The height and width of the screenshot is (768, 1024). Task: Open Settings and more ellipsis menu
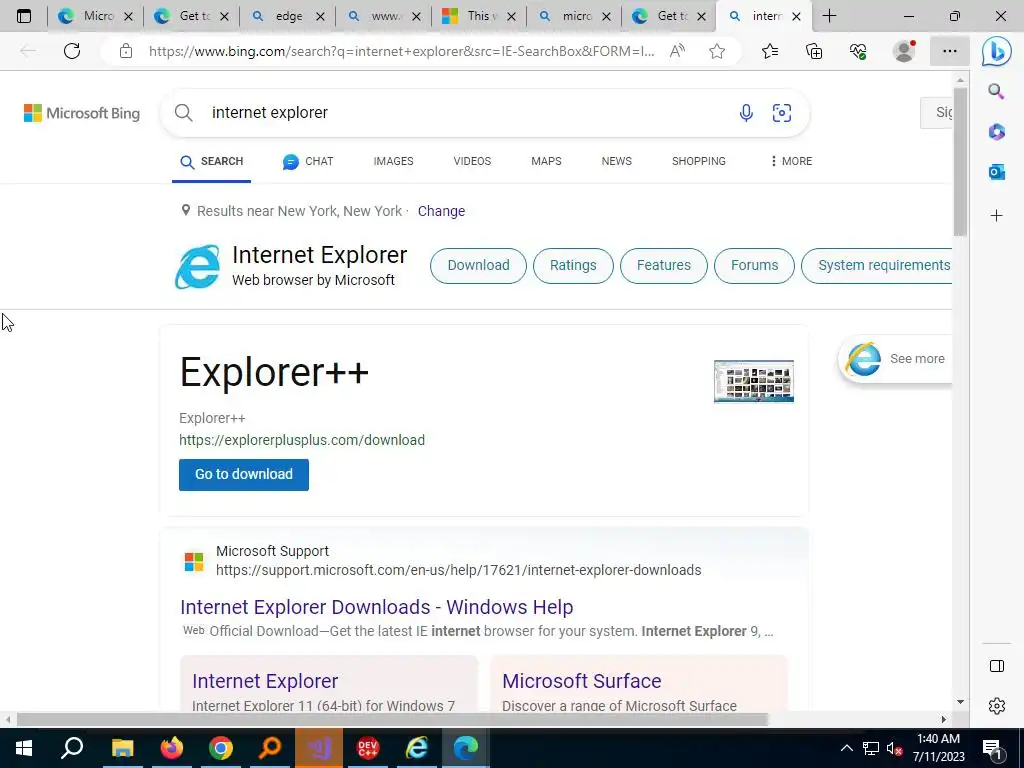tap(950, 51)
